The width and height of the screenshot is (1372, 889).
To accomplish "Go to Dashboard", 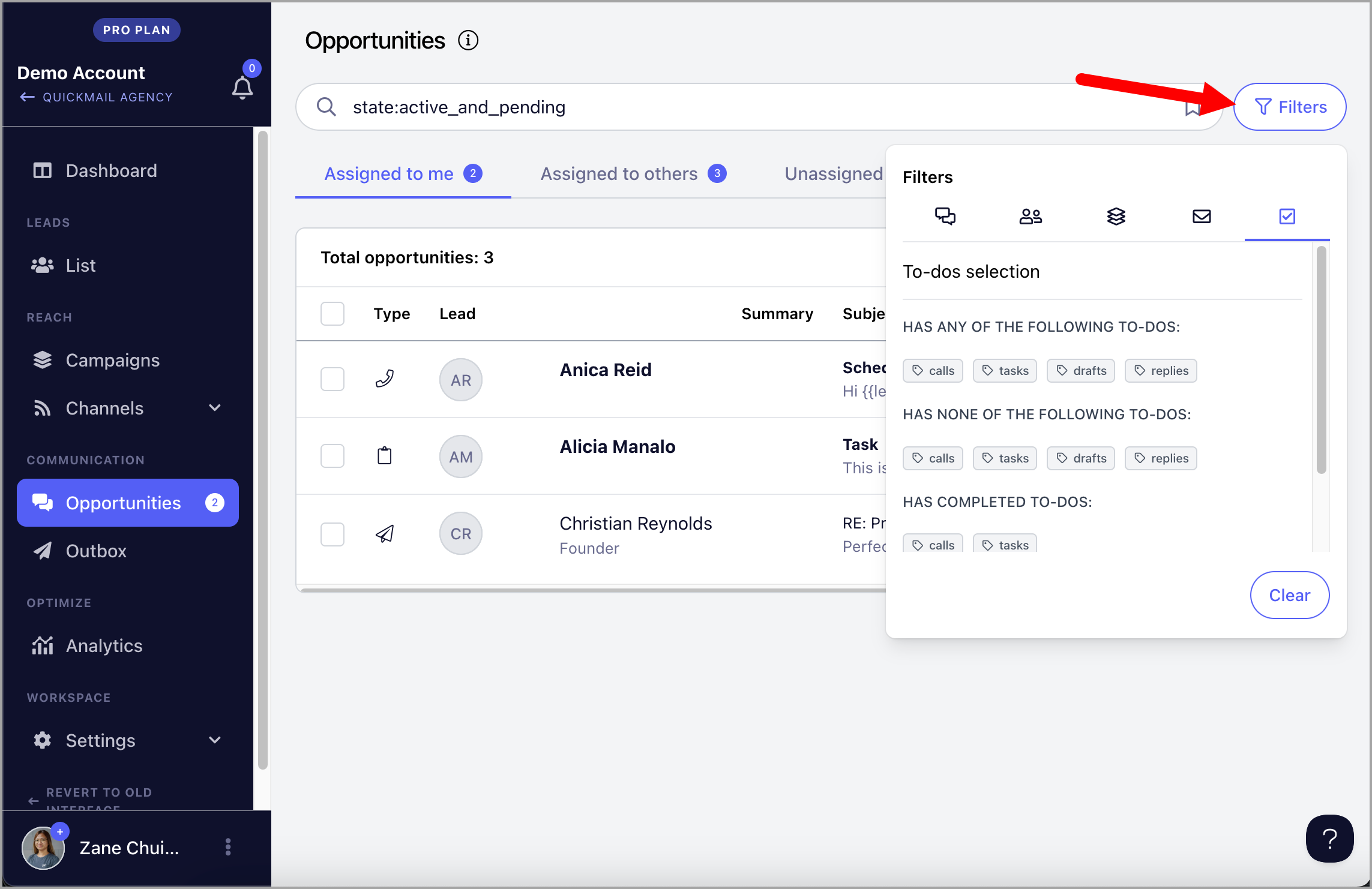I will 127,171.
